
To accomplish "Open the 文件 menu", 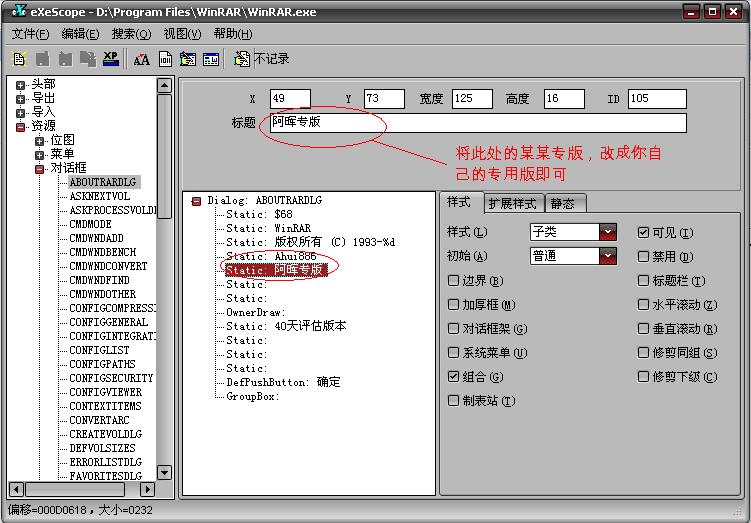I will (30, 34).
